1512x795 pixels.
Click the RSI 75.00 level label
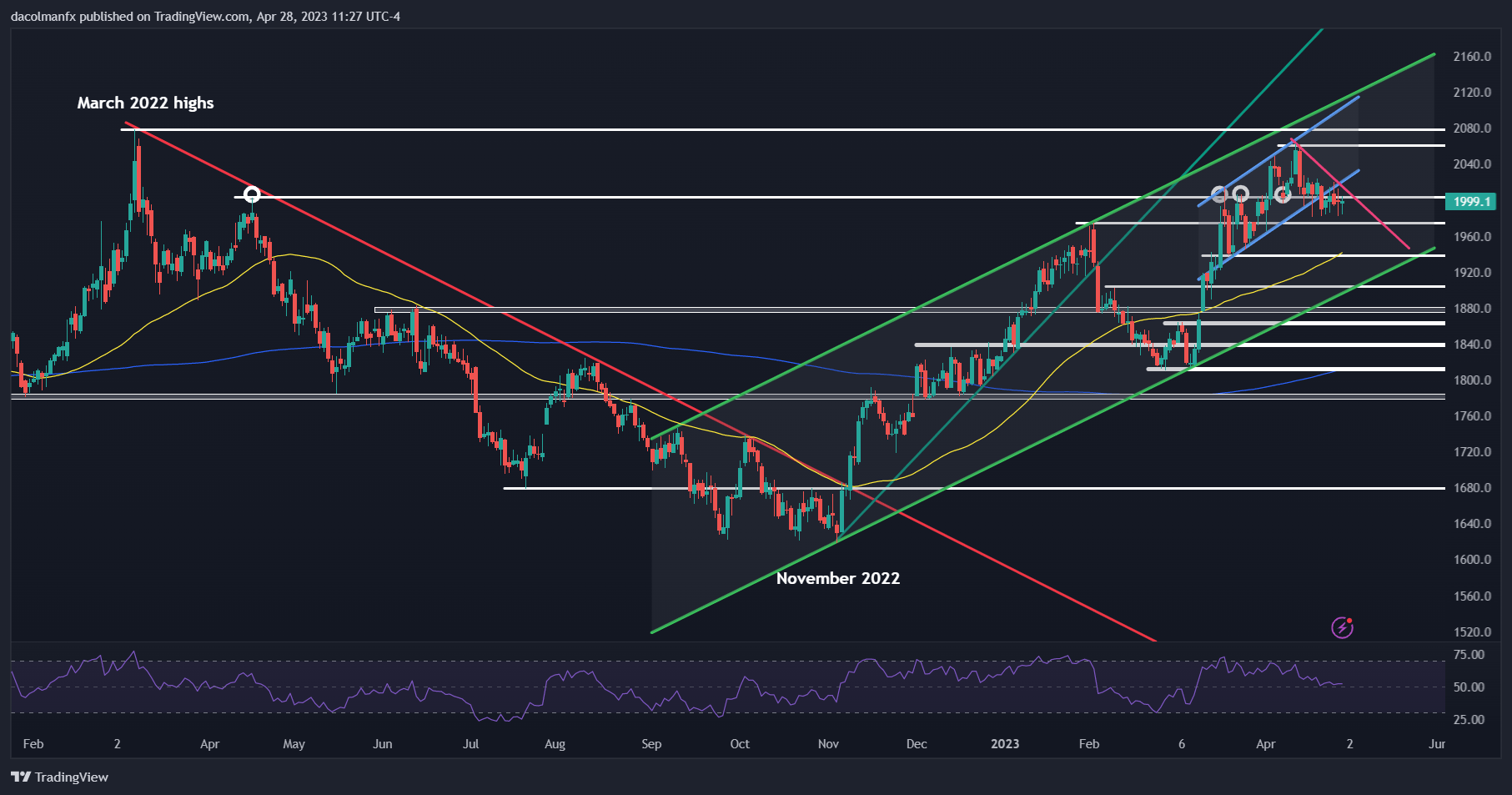point(1469,655)
